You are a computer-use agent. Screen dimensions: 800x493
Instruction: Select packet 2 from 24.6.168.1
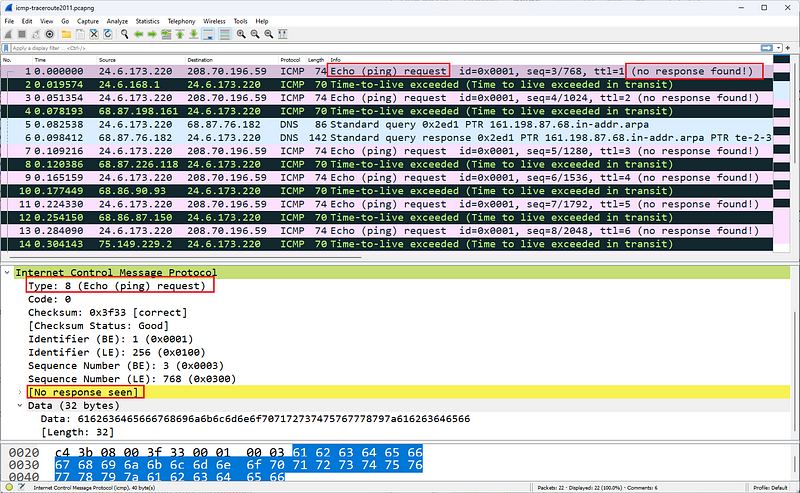(x=387, y=85)
